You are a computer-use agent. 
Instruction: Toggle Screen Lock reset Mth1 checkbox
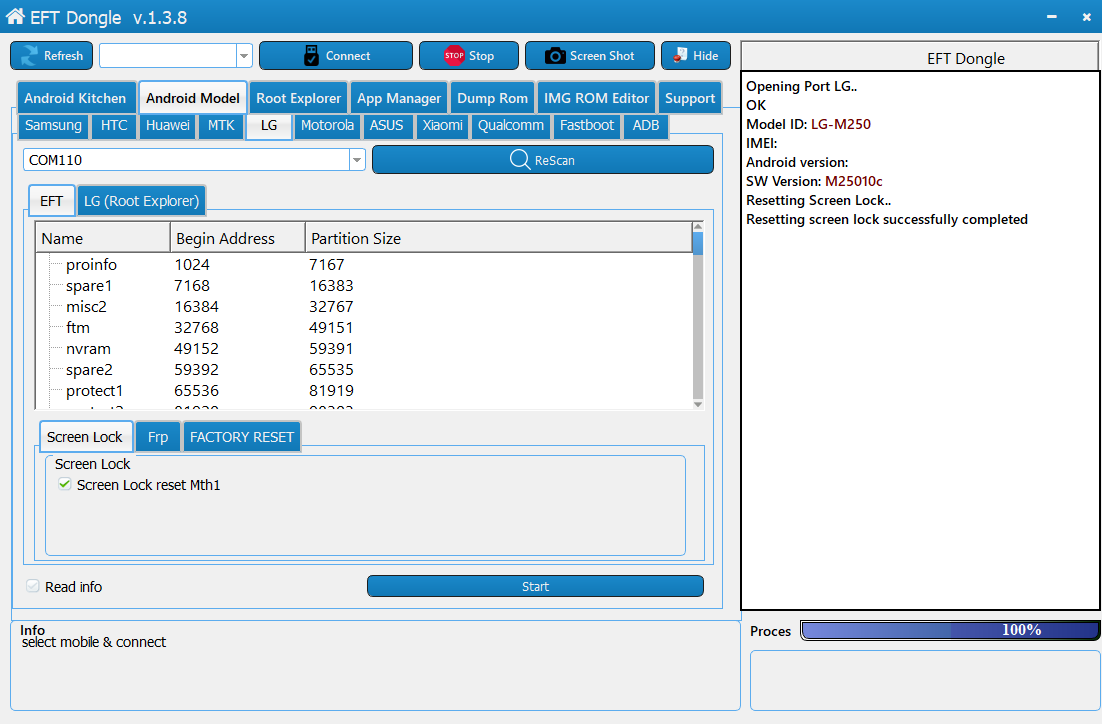[65, 484]
